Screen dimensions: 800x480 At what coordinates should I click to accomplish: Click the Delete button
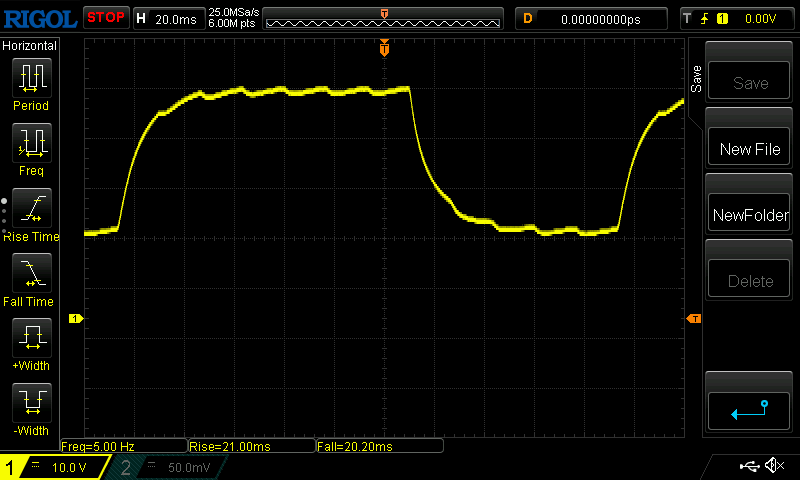(x=749, y=279)
